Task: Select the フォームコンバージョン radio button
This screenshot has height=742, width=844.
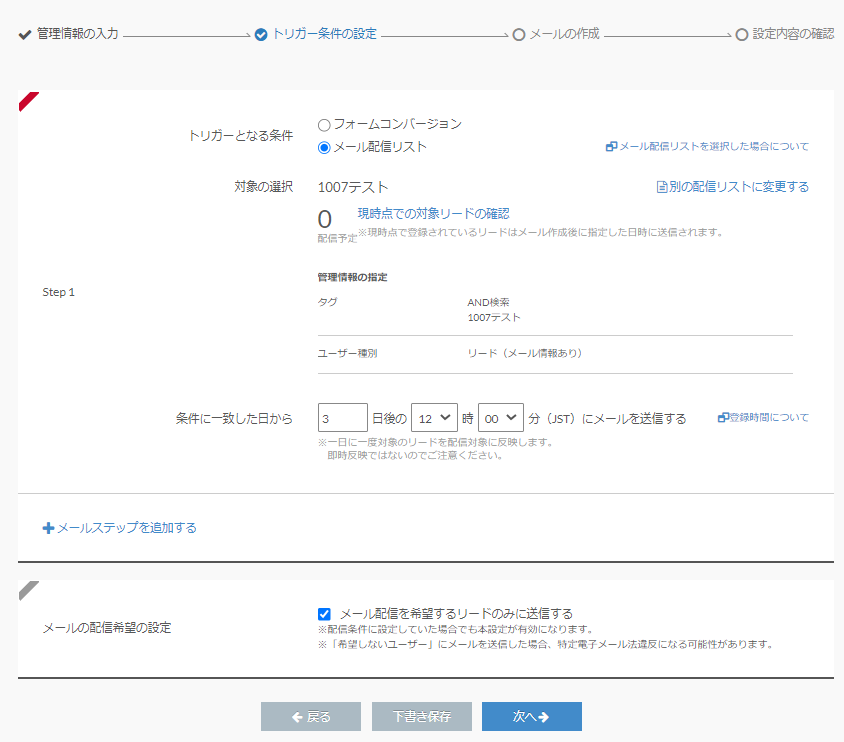Action: [324, 125]
